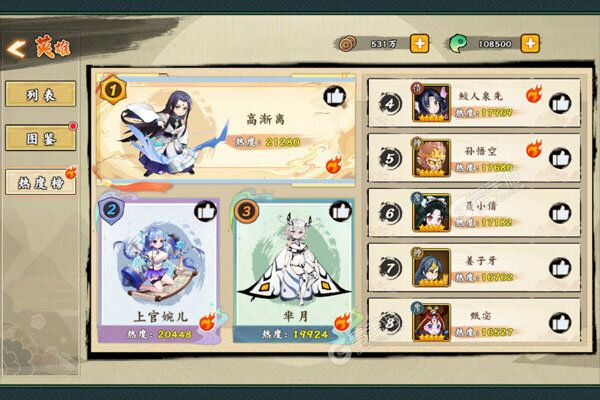Viewport: 600px width, 400px height.
Task: Give a thumbs-up to 上官婉儿
Action: coord(205,211)
